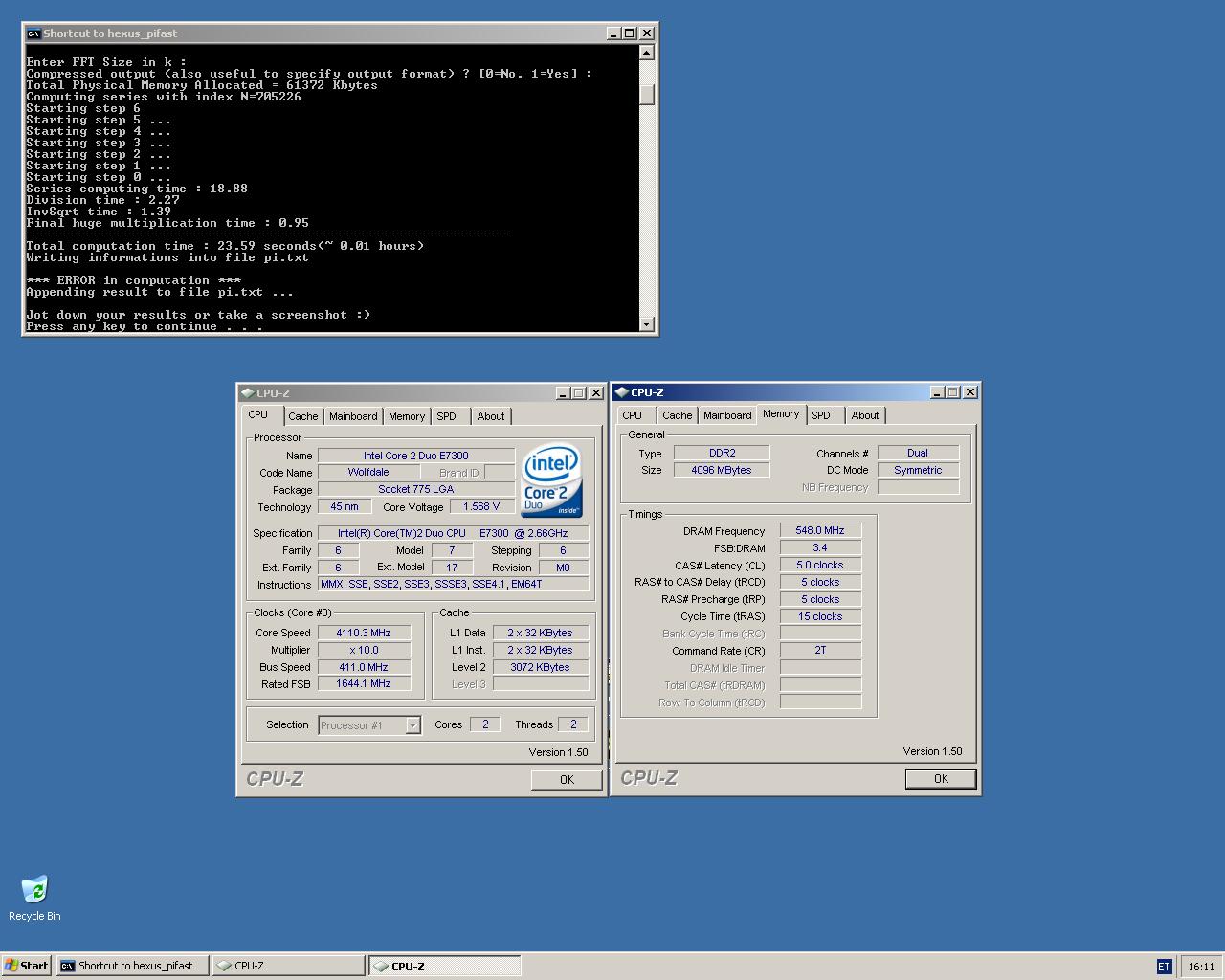The image size is (1225, 980).
Task: Click the Threads count field
Action: coord(573,724)
